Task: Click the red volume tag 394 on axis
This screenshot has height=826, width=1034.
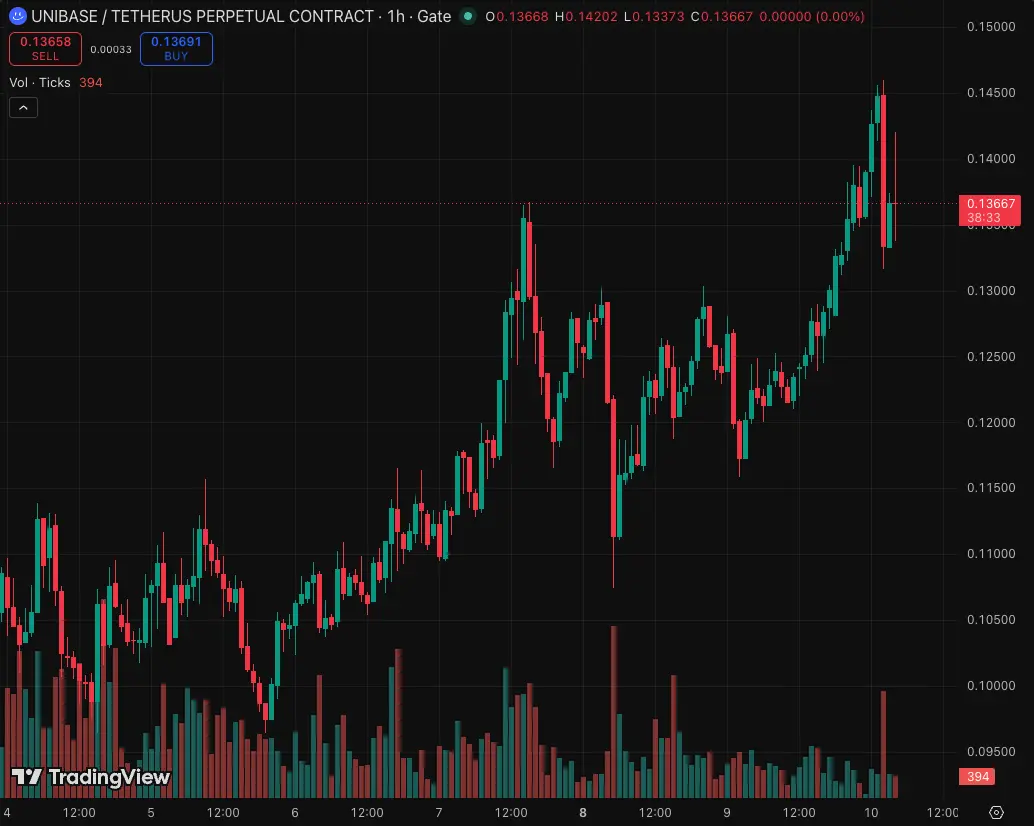Action: pos(977,777)
